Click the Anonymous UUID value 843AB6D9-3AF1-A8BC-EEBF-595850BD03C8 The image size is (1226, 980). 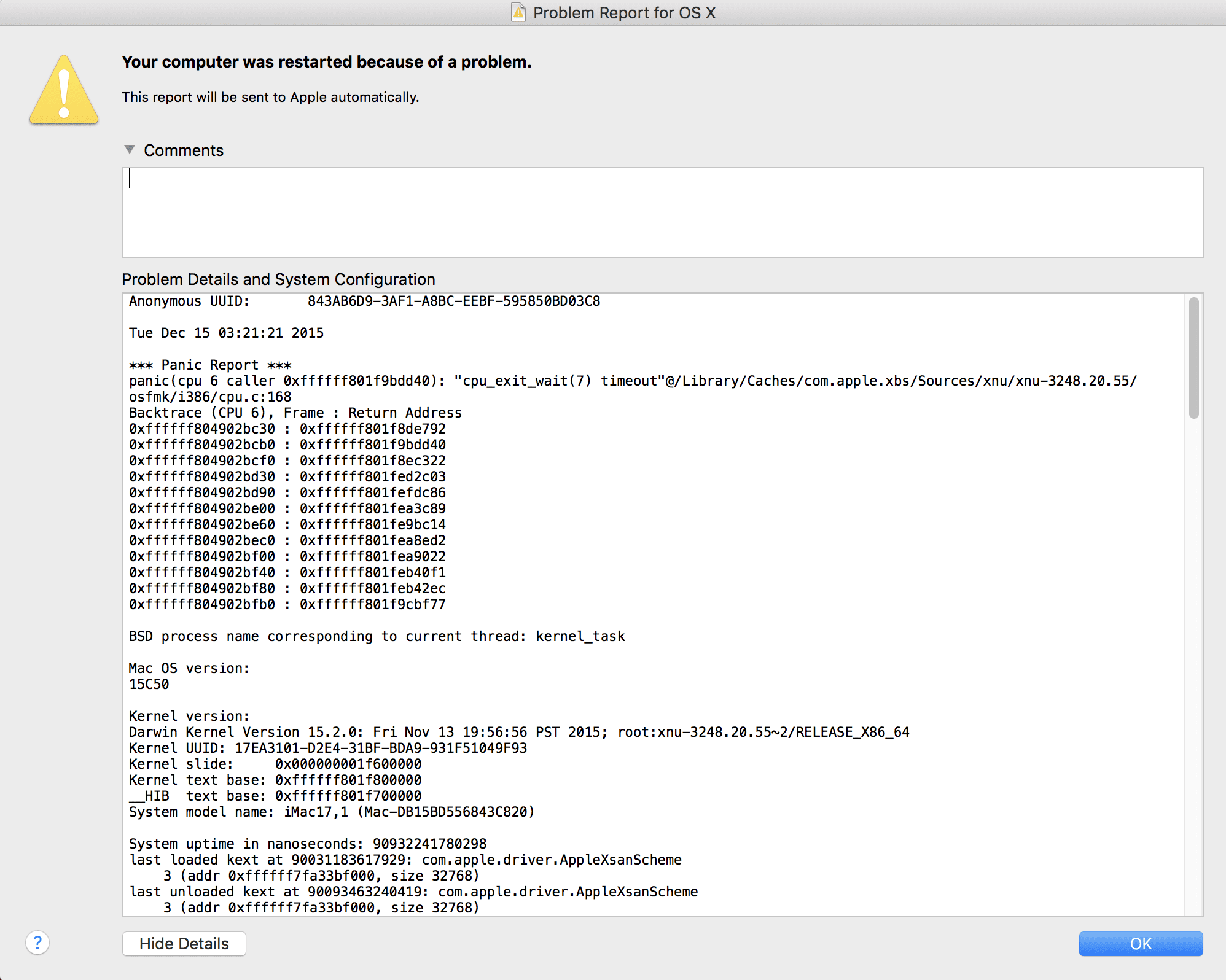454,301
